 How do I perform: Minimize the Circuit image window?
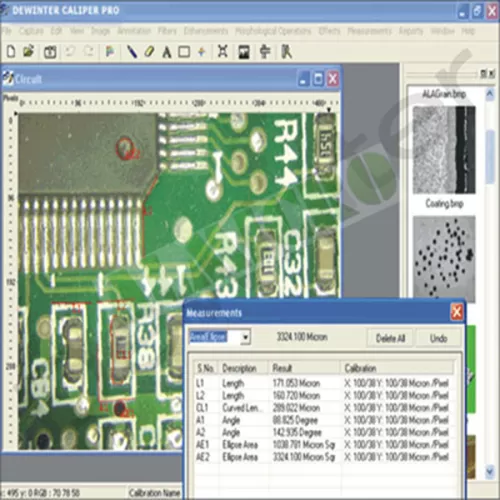(x=303, y=79)
